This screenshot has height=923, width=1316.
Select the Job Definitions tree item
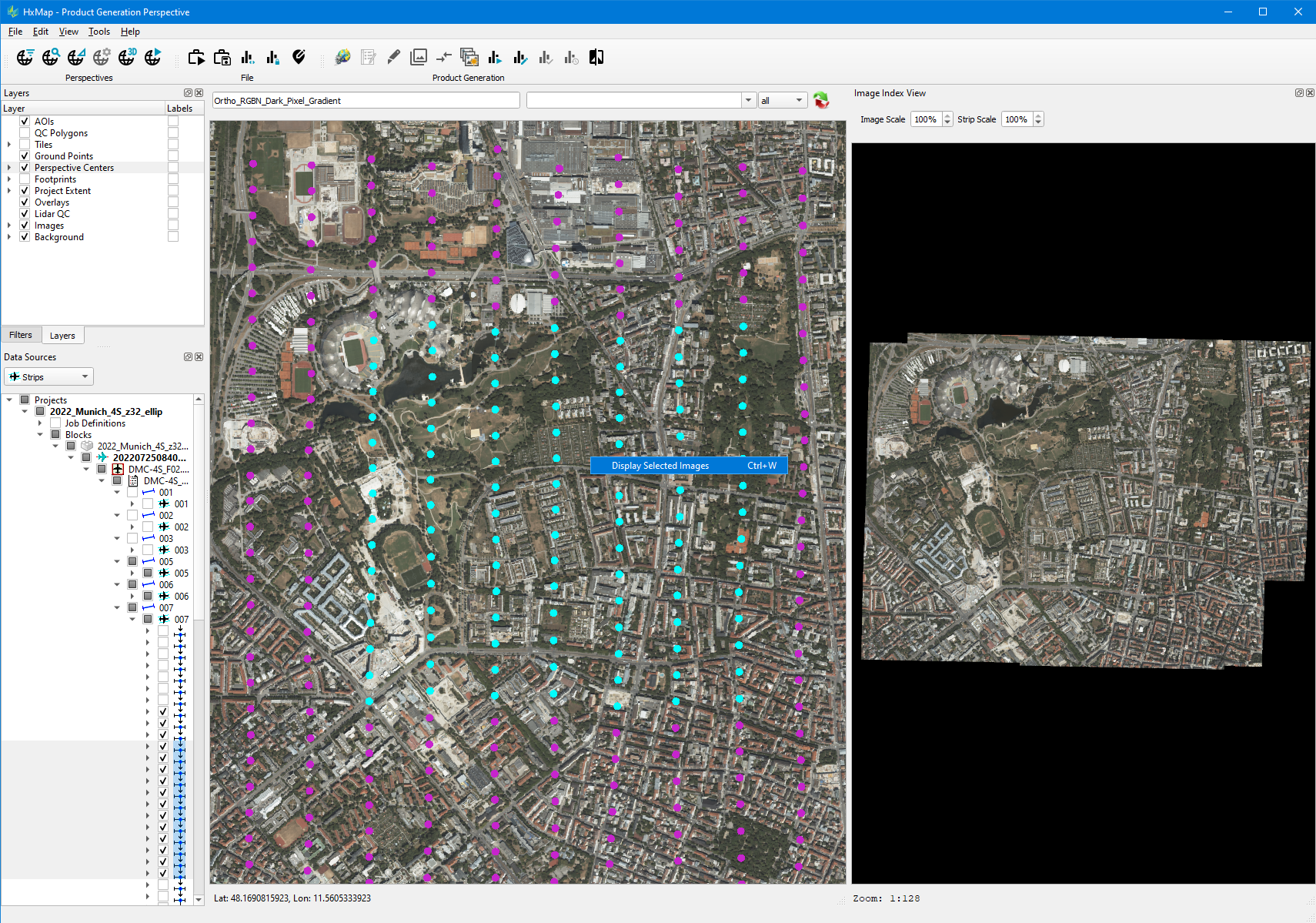coord(95,423)
